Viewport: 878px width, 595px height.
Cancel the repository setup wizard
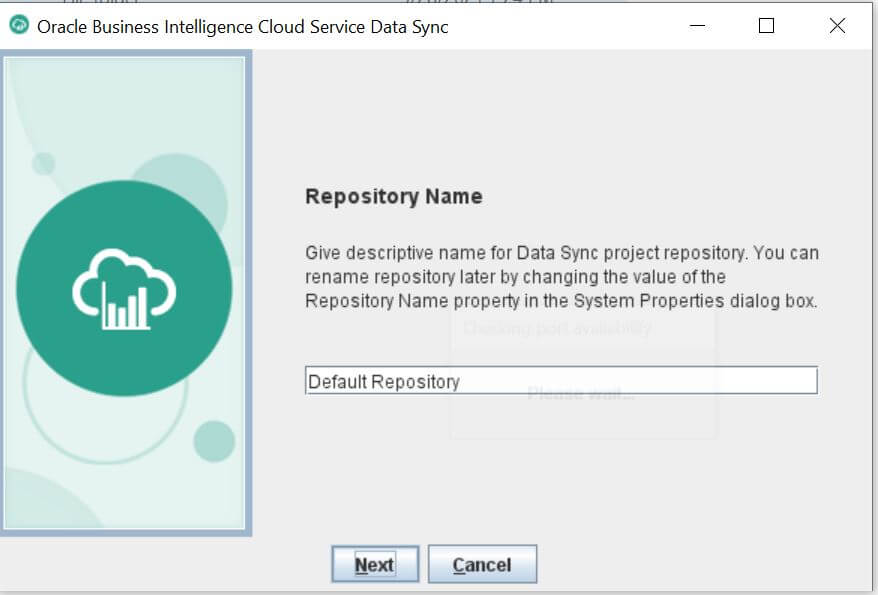[x=482, y=564]
